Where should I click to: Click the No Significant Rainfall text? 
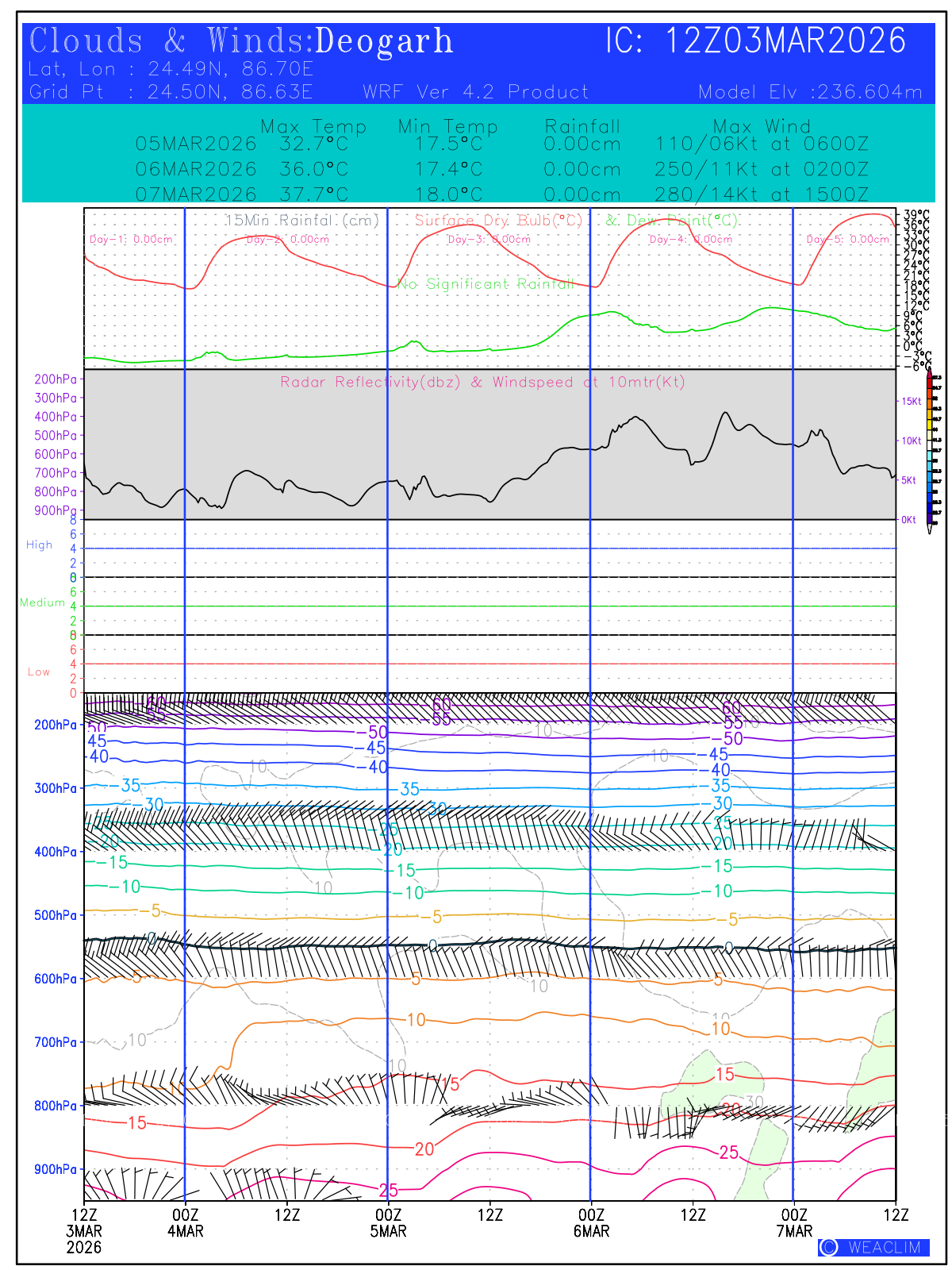[485, 283]
